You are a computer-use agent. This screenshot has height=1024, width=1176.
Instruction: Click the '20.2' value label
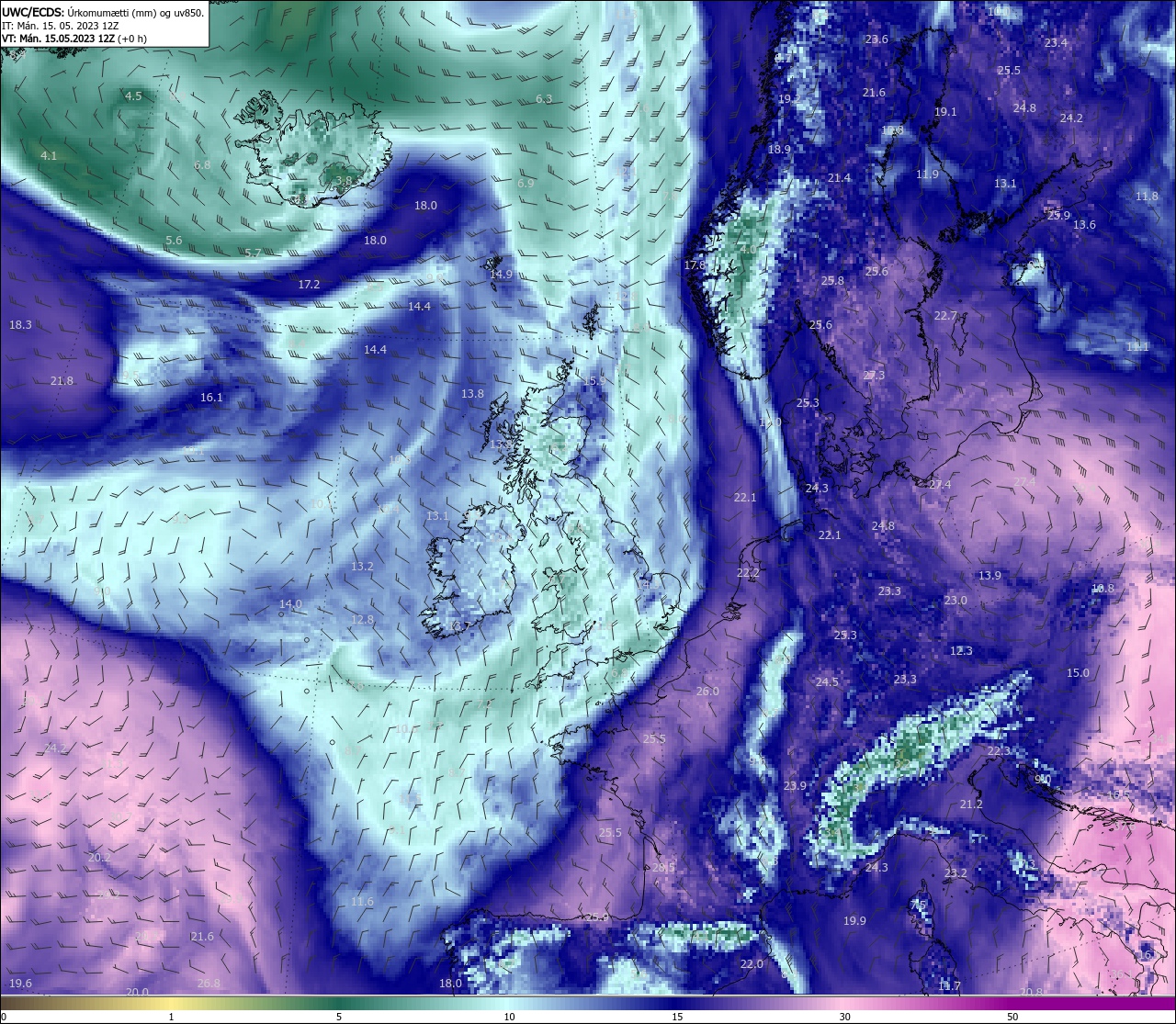(99, 858)
